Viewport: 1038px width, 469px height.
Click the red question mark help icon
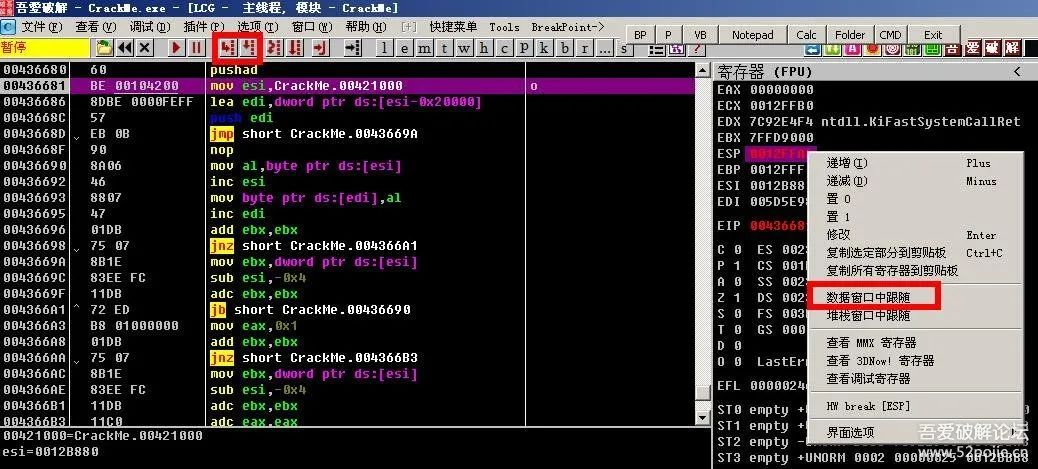pos(696,49)
